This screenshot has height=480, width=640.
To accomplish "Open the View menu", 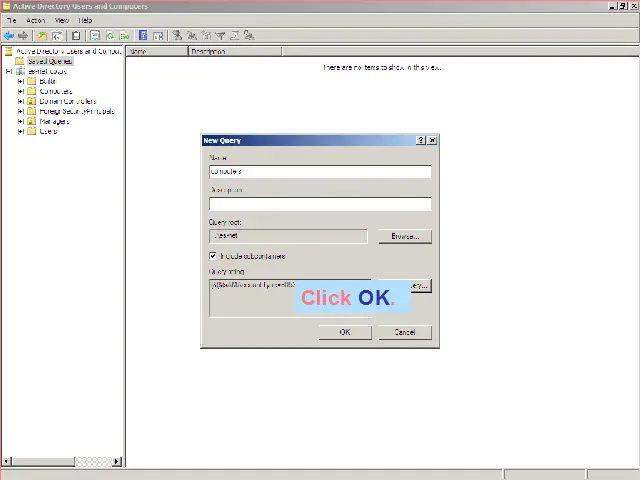I will click(x=62, y=20).
